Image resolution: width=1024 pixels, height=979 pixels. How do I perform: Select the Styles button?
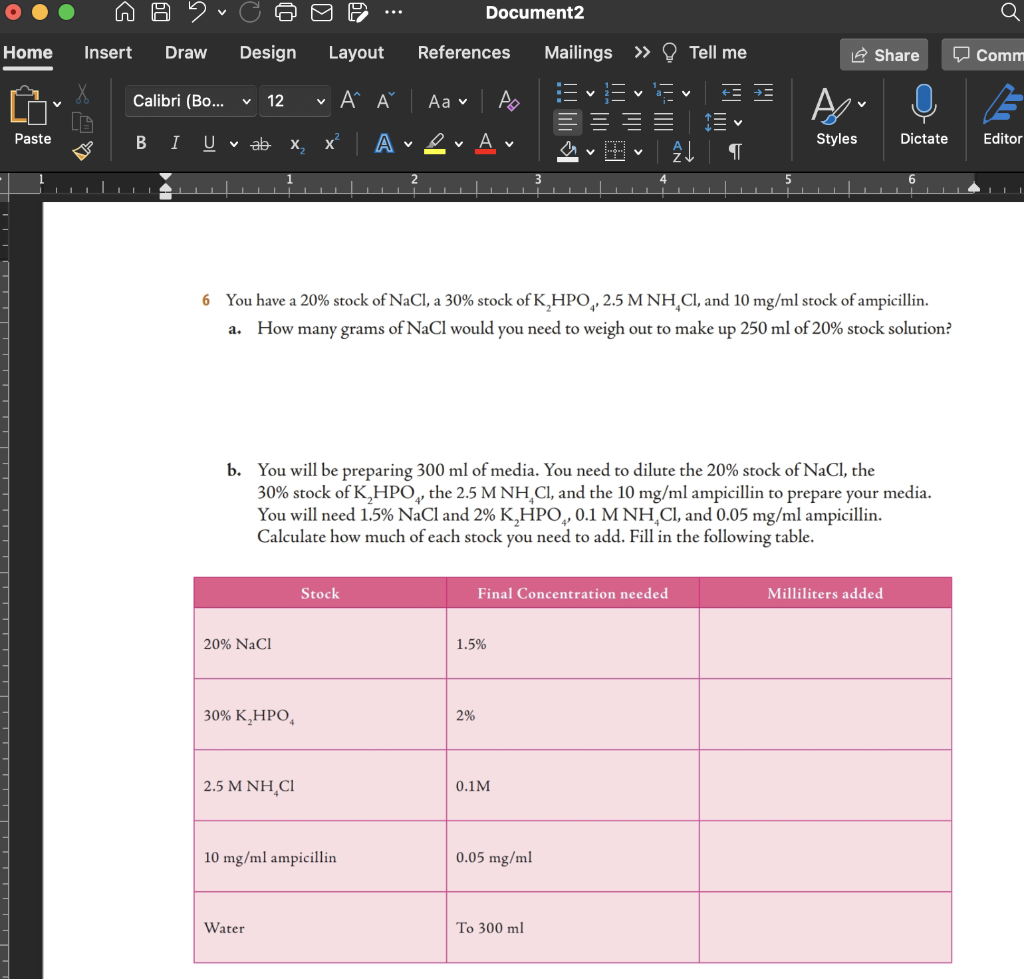tap(836, 118)
